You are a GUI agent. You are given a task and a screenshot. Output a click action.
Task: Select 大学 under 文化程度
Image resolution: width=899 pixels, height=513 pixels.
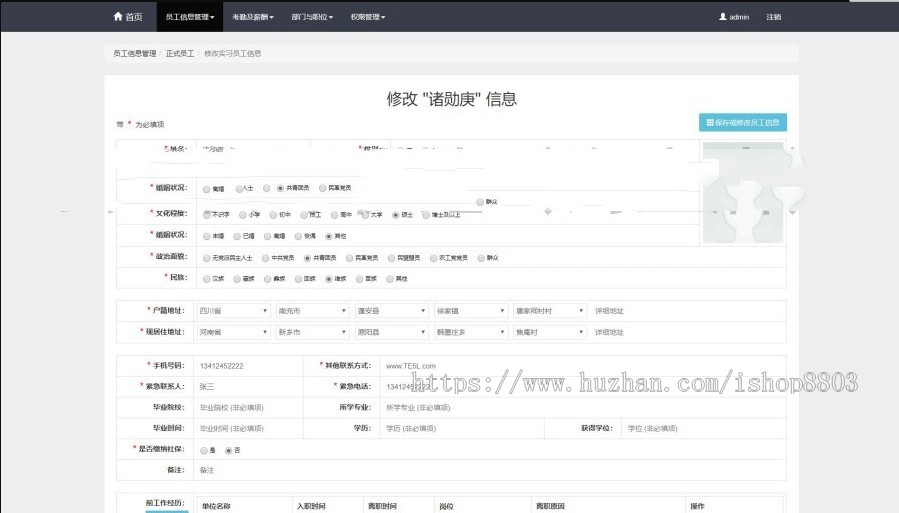[365, 215]
